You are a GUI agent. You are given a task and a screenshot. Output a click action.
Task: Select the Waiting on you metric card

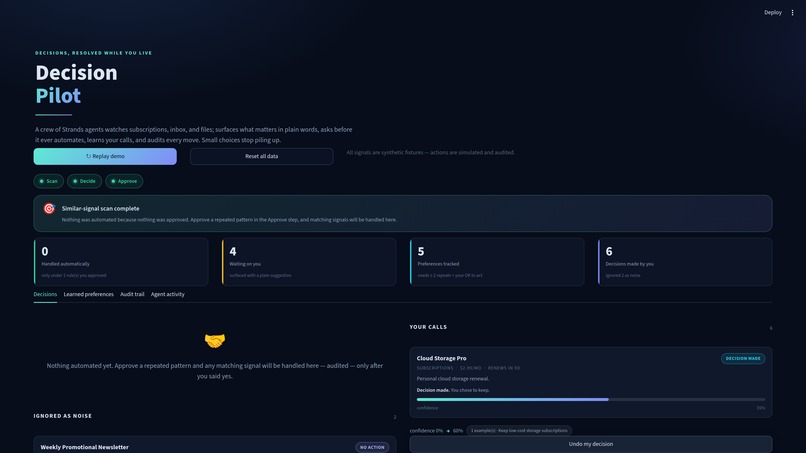pos(309,262)
